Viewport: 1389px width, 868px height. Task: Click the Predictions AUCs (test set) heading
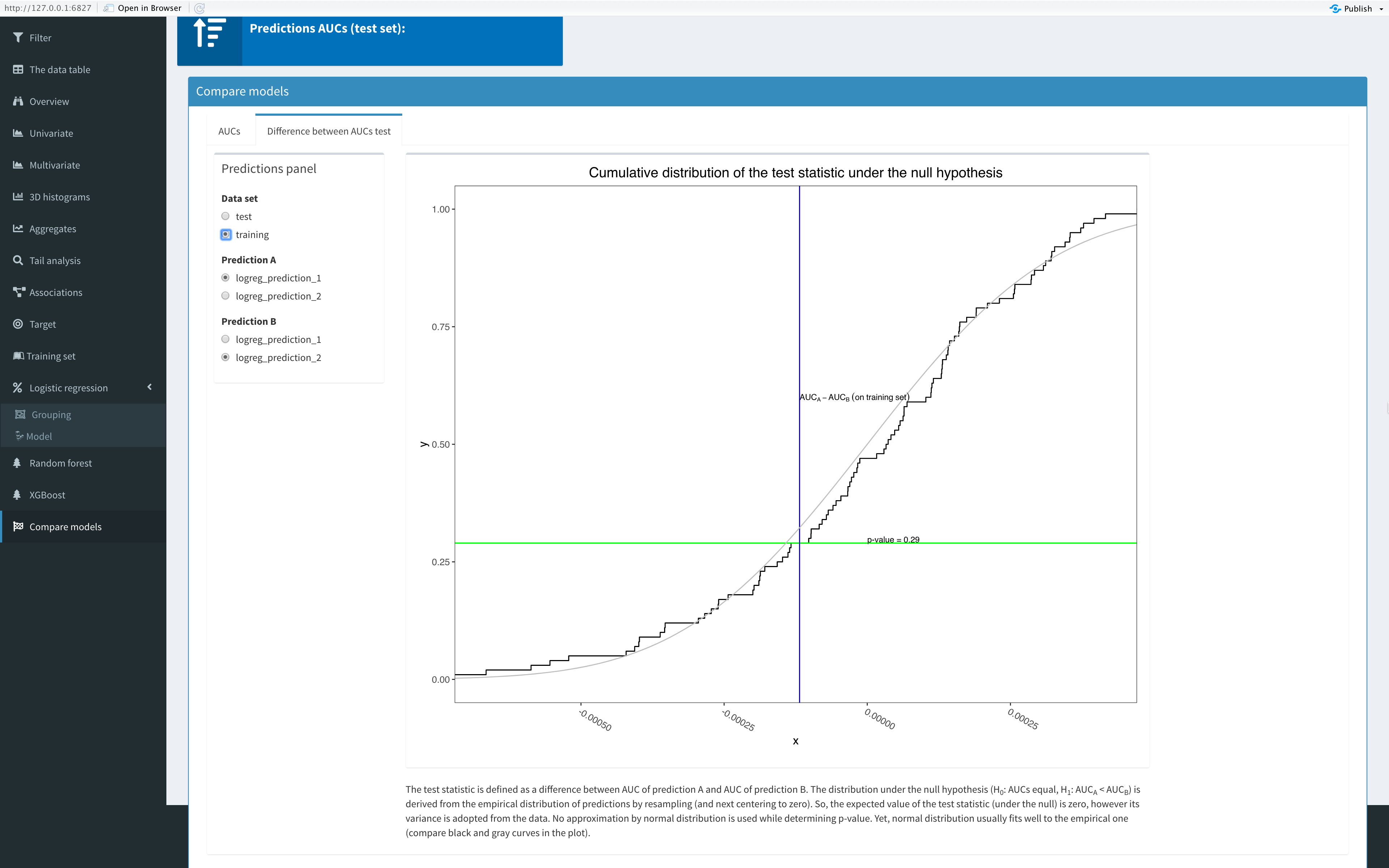[327, 28]
